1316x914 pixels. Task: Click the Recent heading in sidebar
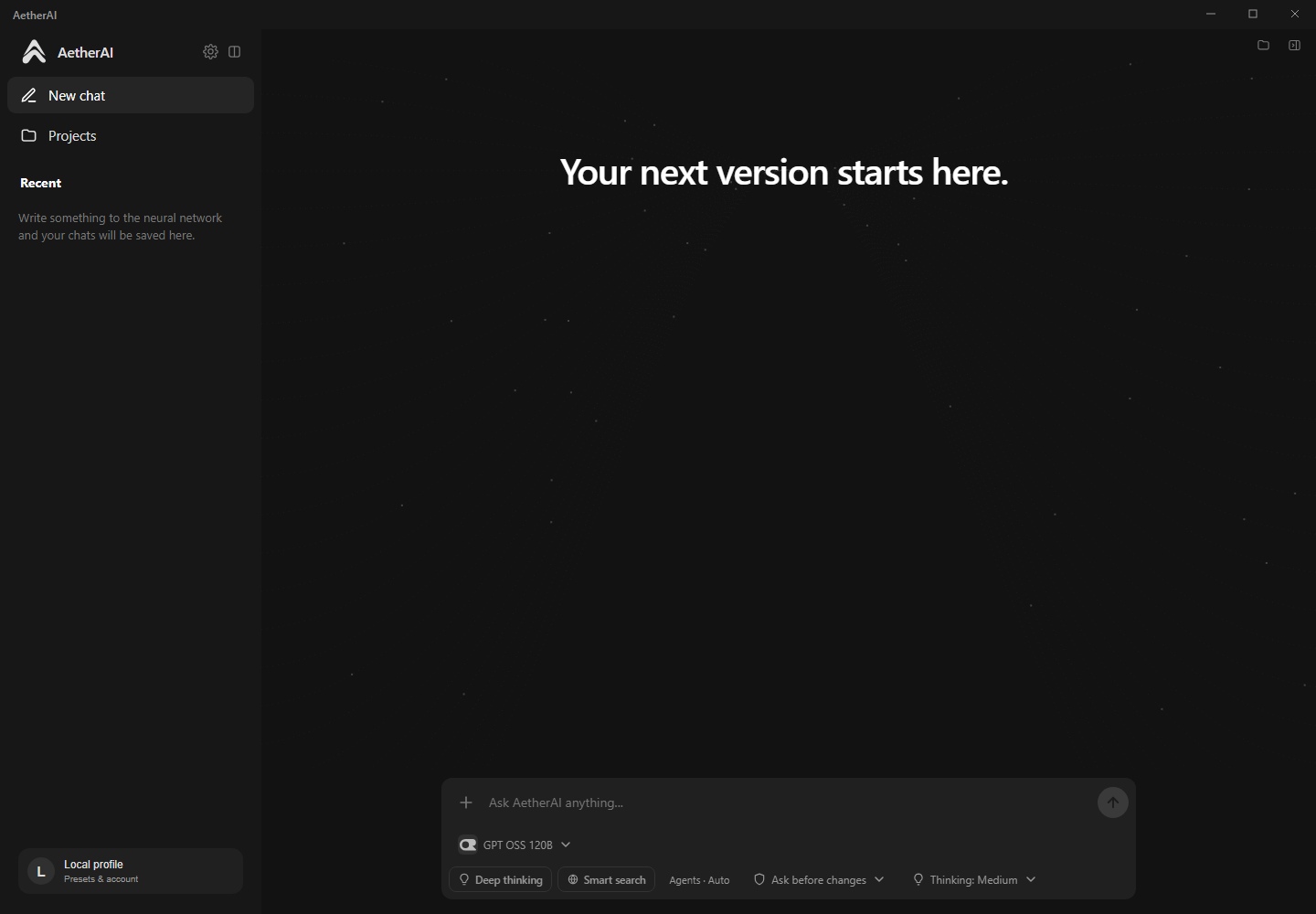pyautogui.click(x=41, y=183)
